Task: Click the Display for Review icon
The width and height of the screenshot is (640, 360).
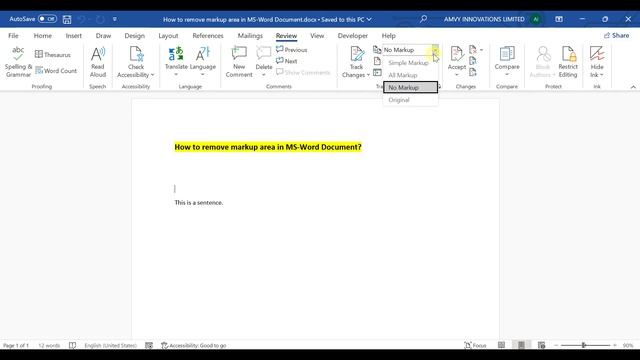Action: pos(377,50)
